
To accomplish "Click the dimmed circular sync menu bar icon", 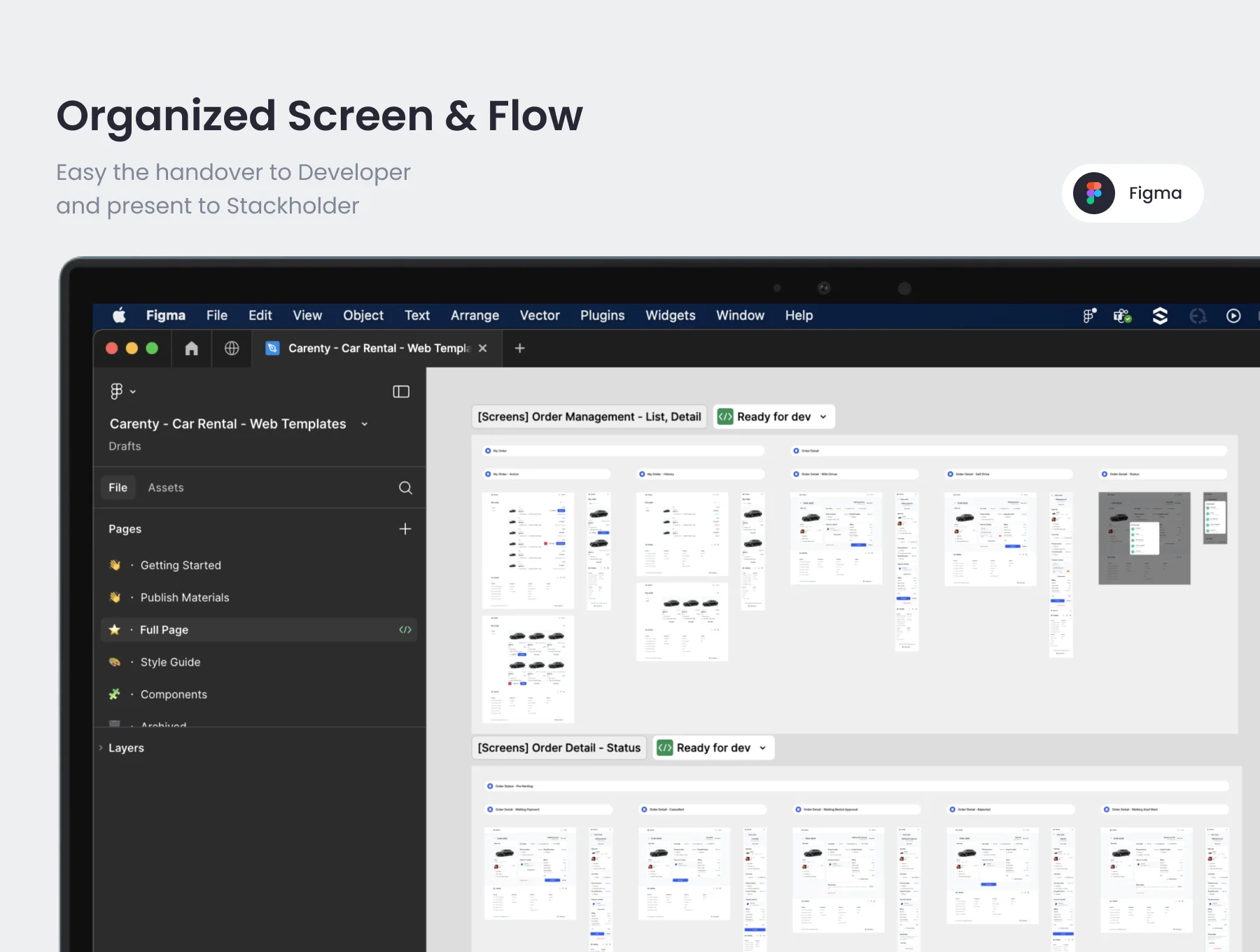I will (1198, 316).
